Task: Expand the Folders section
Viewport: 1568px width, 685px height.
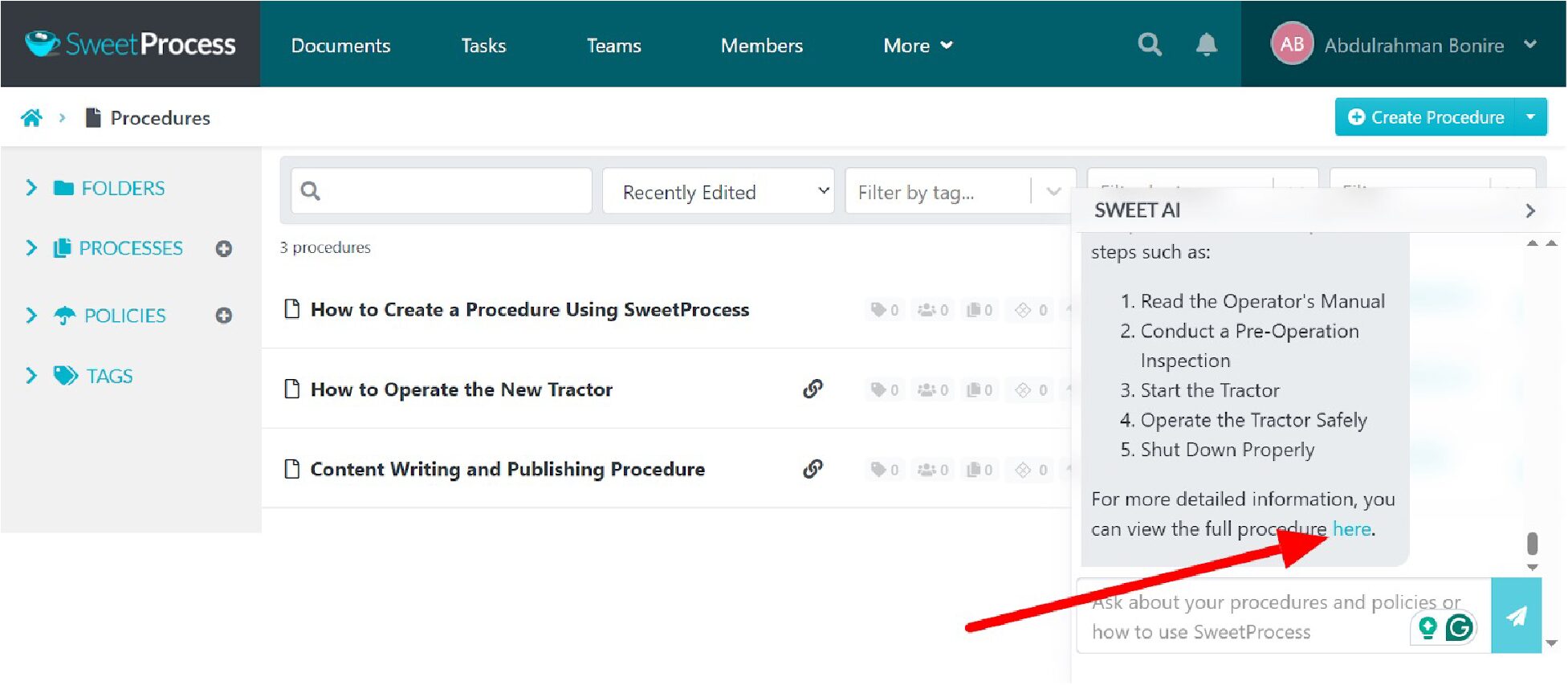Action: click(x=31, y=188)
